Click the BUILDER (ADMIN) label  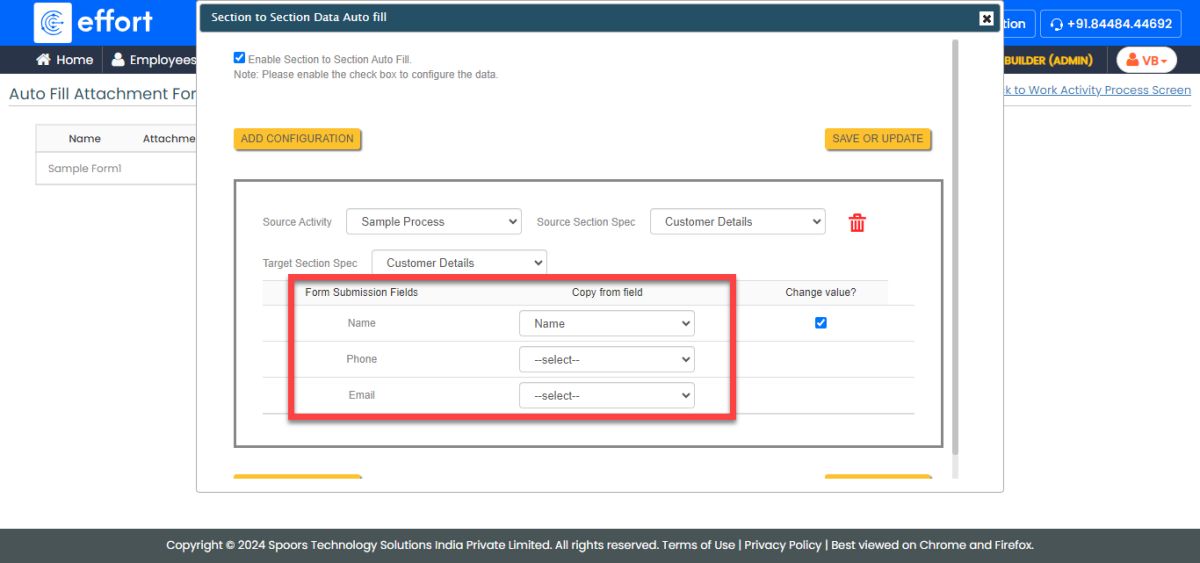tap(1048, 60)
